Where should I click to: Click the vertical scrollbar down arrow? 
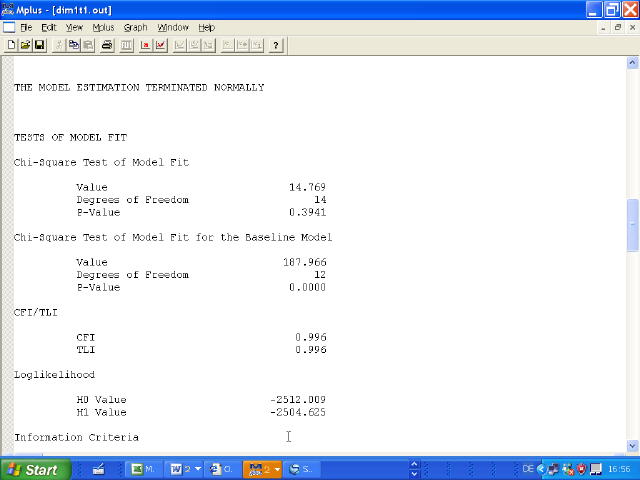632,445
